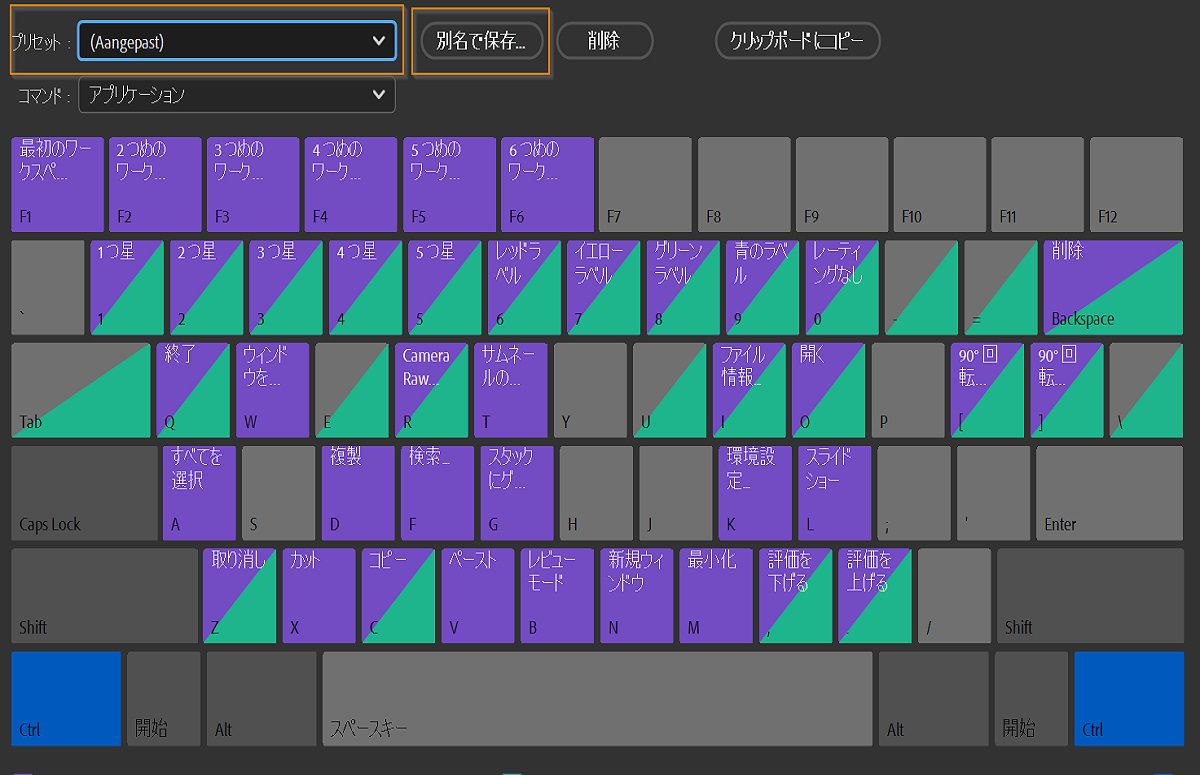Select the O key labeled 開く
Image resolution: width=1200 pixels, height=775 pixels.
[829, 390]
